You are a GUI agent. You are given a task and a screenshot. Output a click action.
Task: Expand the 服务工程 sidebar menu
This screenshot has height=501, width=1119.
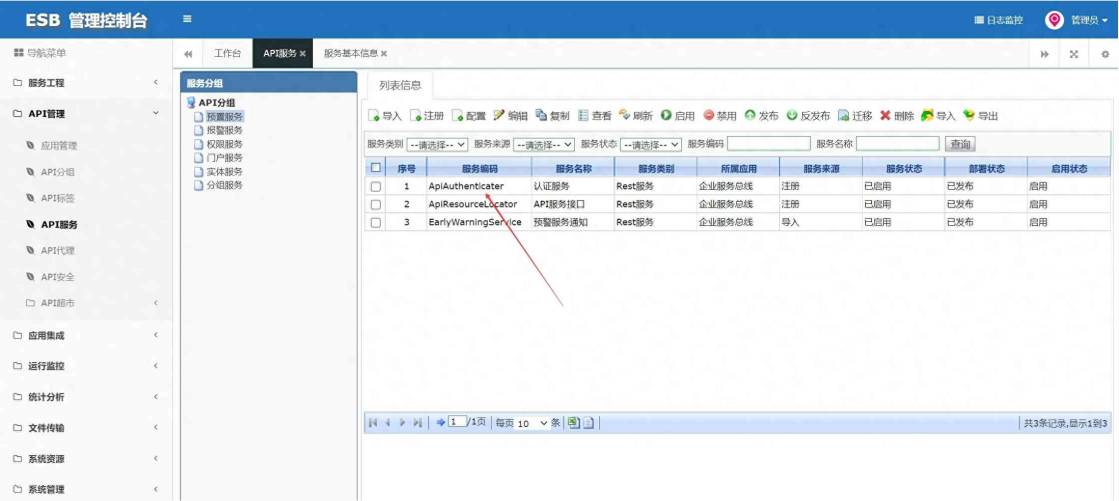[86, 83]
